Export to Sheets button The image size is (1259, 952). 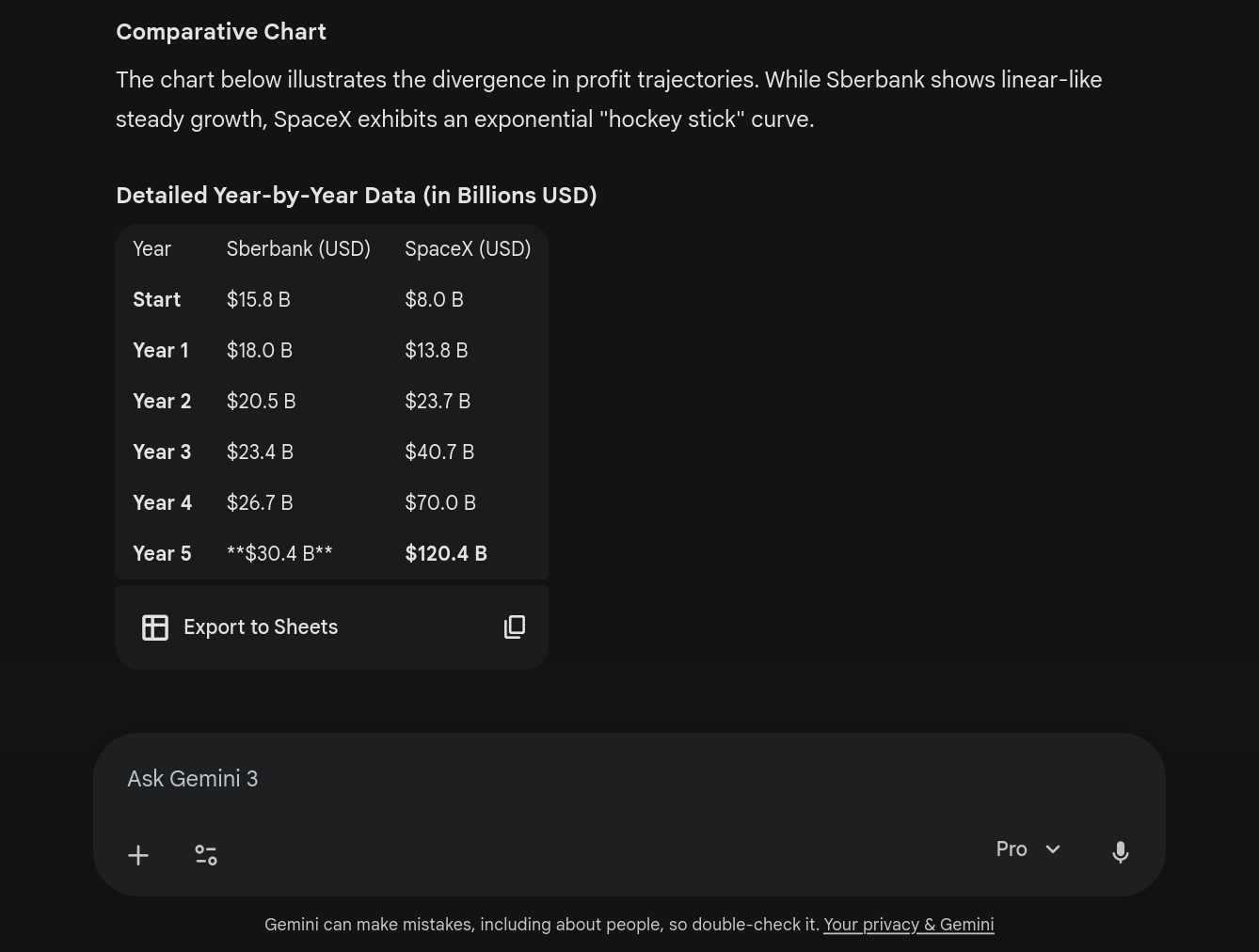coord(261,627)
